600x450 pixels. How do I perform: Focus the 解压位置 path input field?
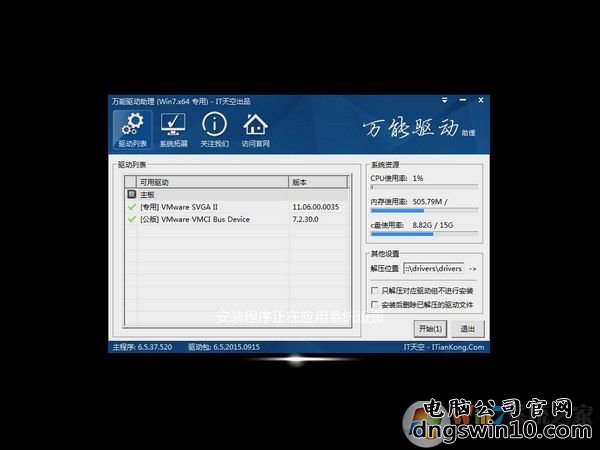coord(434,269)
